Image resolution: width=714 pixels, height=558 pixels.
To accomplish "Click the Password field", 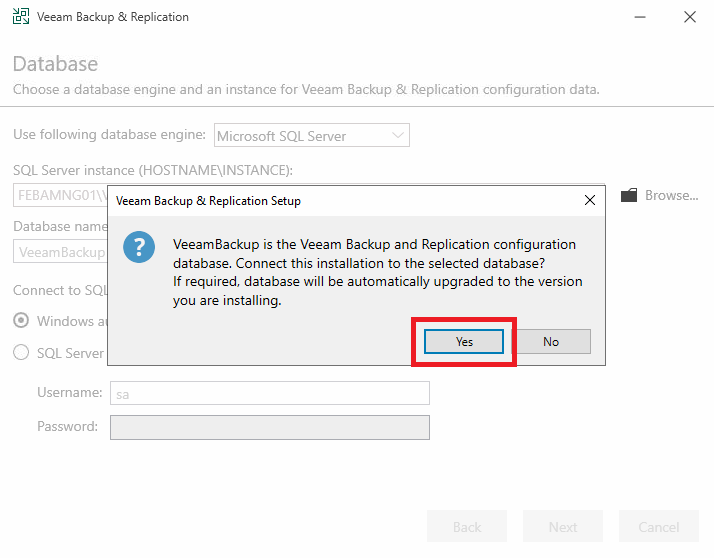I will coord(270,427).
